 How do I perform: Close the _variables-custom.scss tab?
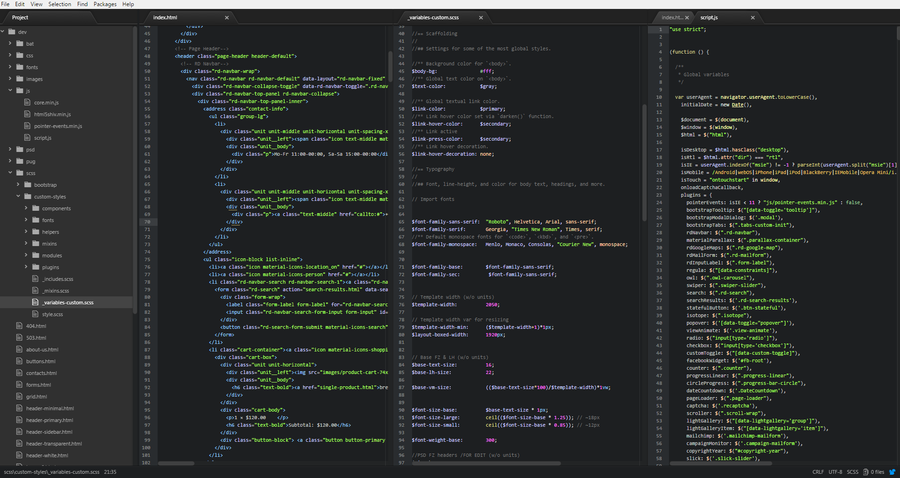tap(482, 18)
